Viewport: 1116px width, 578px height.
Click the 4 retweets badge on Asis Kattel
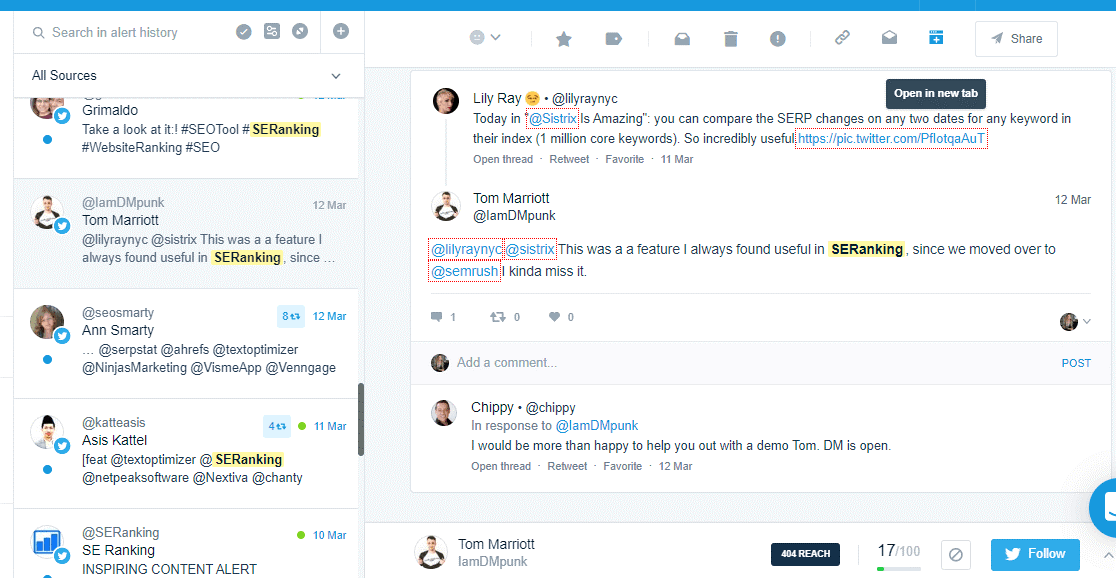[277, 426]
